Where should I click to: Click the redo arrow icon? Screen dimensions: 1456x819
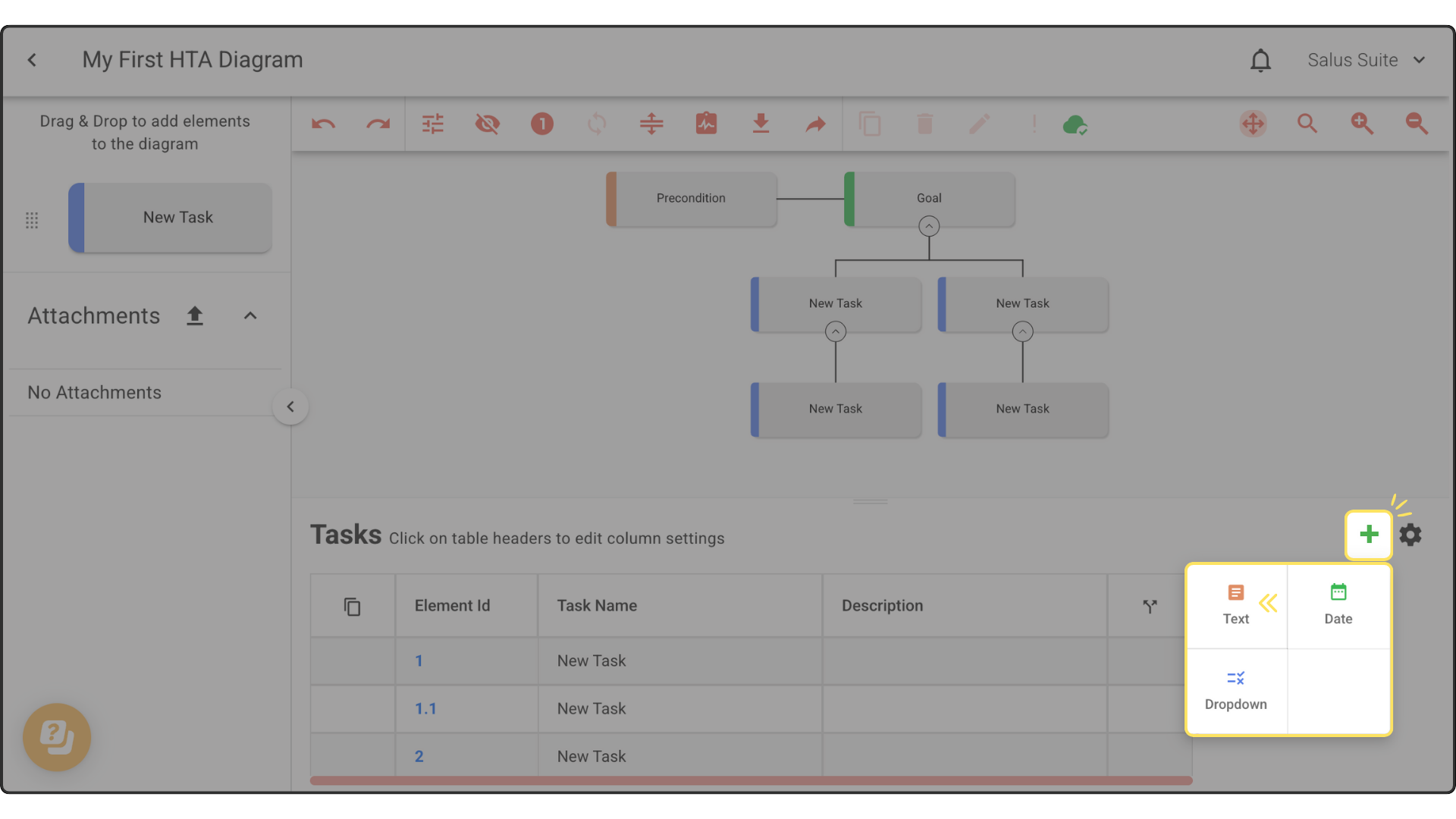tap(378, 124)
